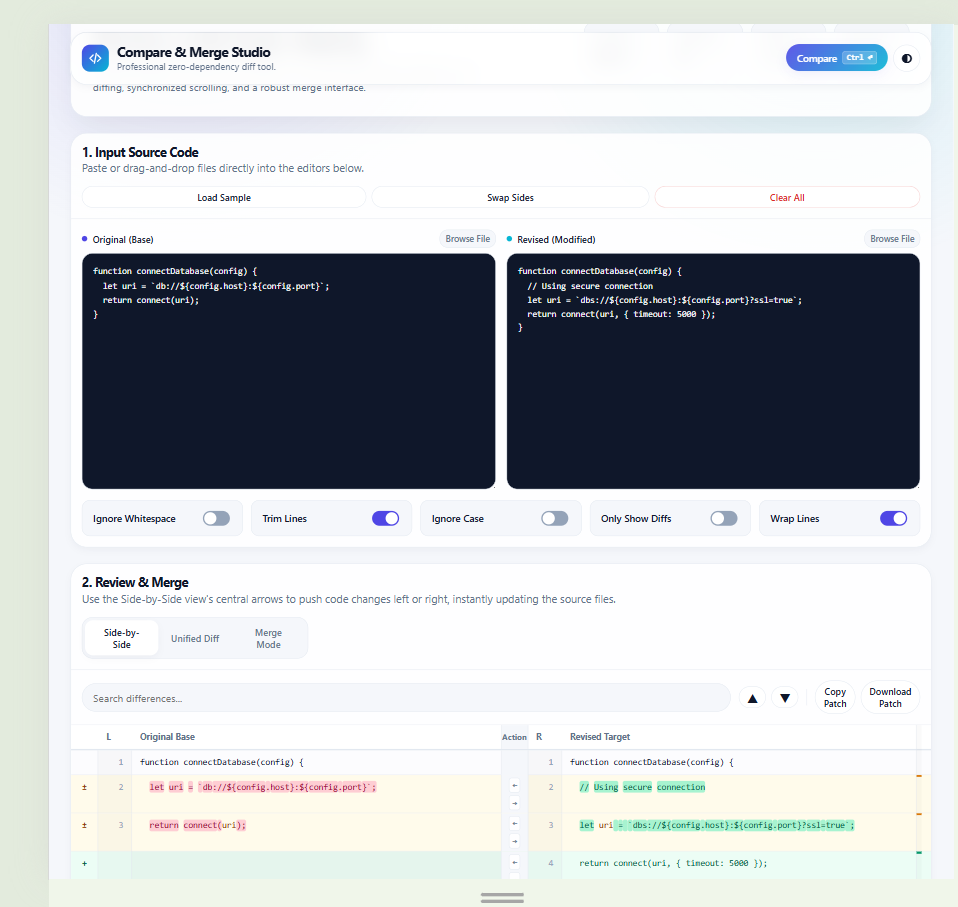The image size is (958, 907).
Task: Open the Merge Mode tab
Action: point(268,638)
